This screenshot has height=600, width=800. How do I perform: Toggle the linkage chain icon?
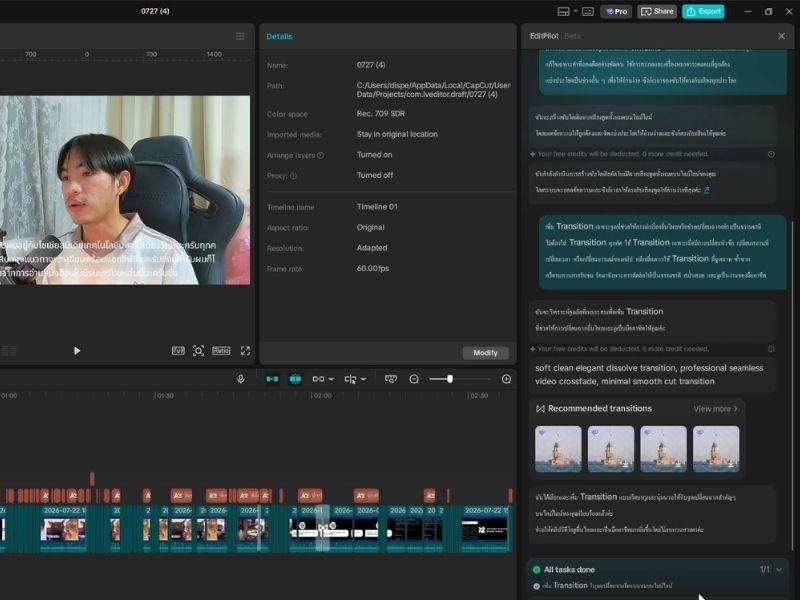pyautogui.click(x=318, y=379)
